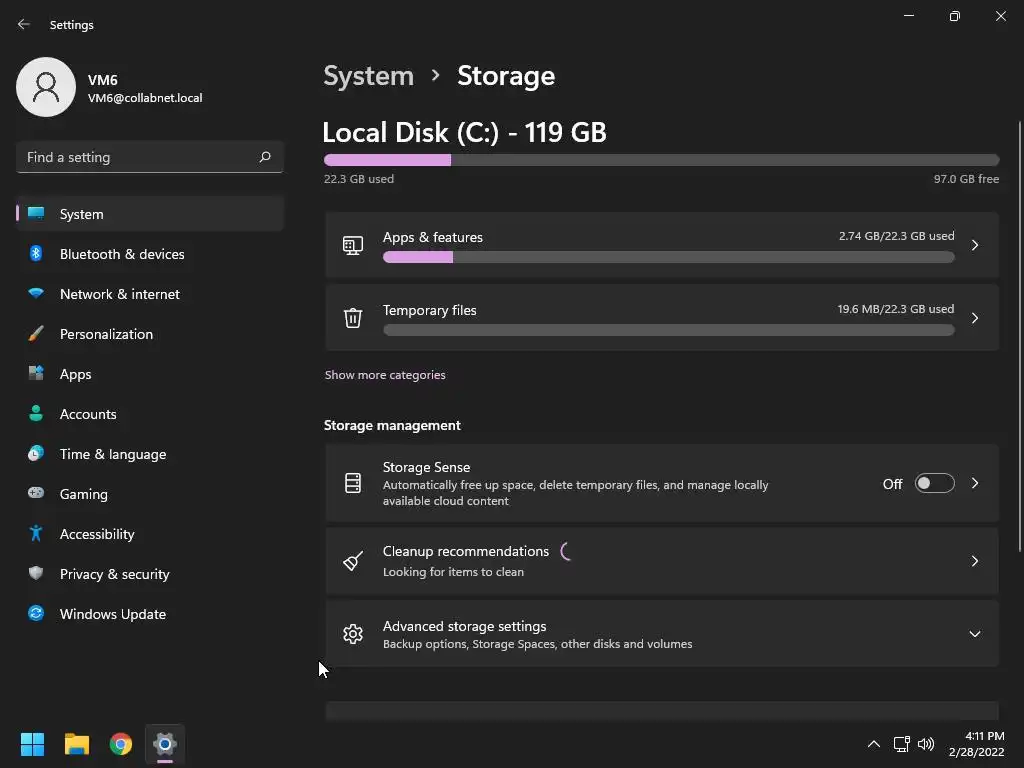Screen dimensions: 1024x768
Task: Click the search magnifier icon
Action: tap(265, 157)
